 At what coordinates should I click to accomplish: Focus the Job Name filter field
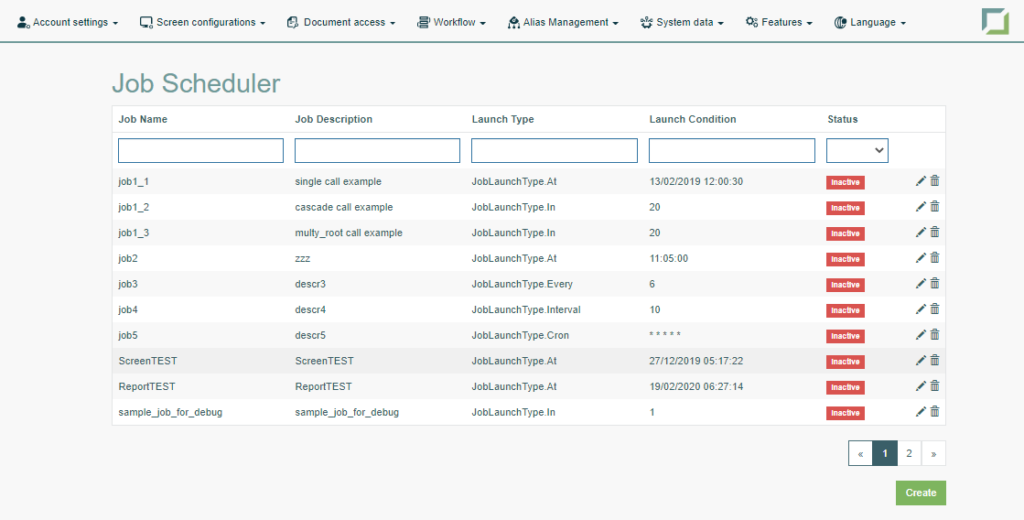(201, 150)
